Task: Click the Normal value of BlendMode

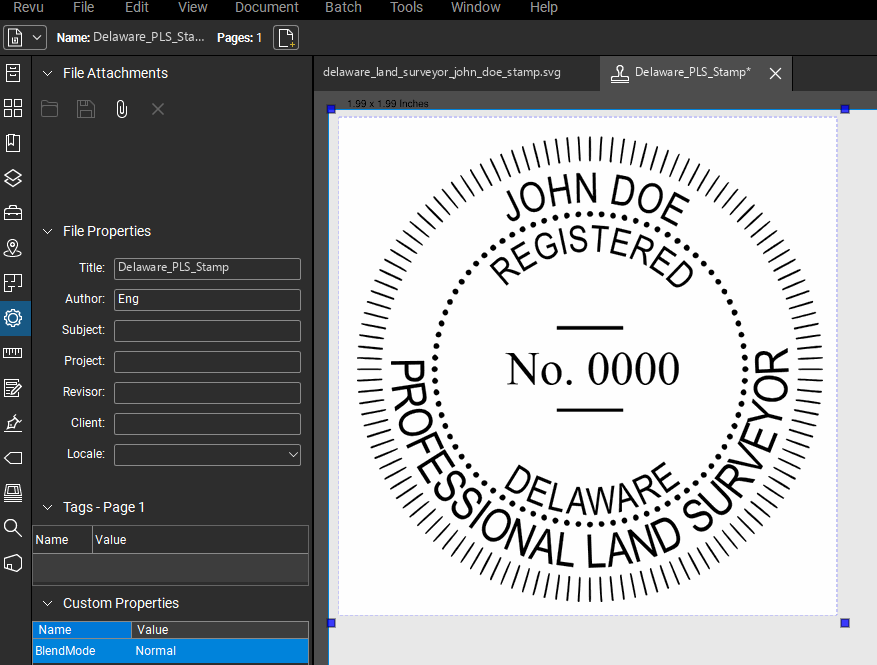Action: tap(155, 651)
